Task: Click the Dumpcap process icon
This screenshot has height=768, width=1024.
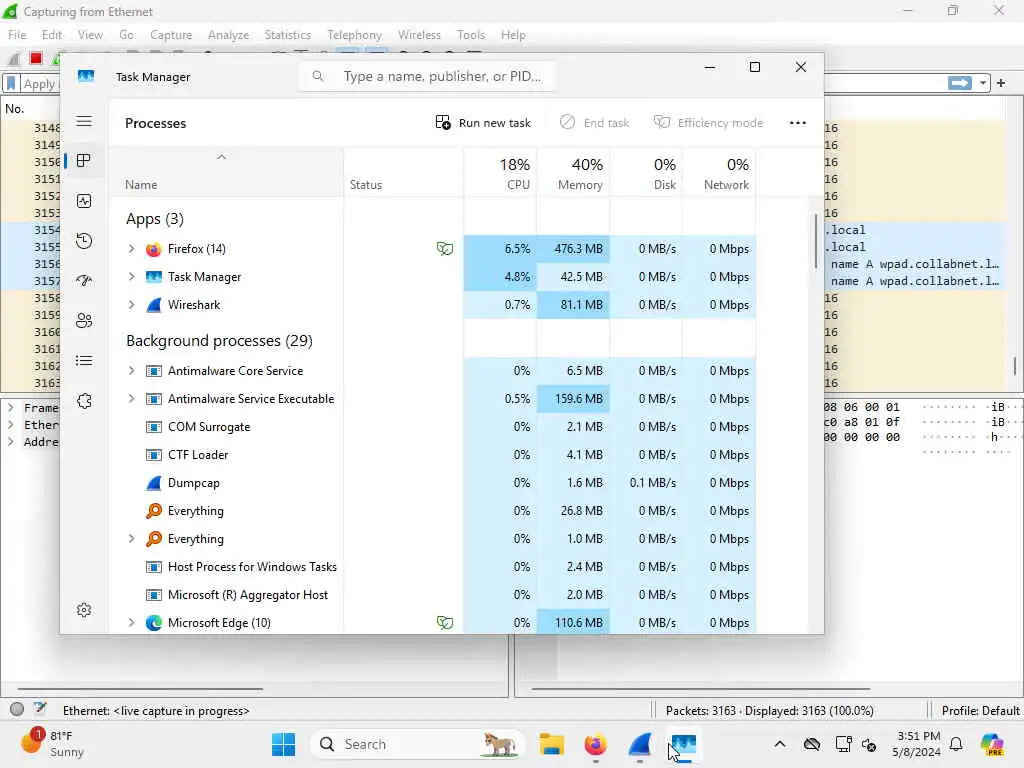Action: point(153,483)
